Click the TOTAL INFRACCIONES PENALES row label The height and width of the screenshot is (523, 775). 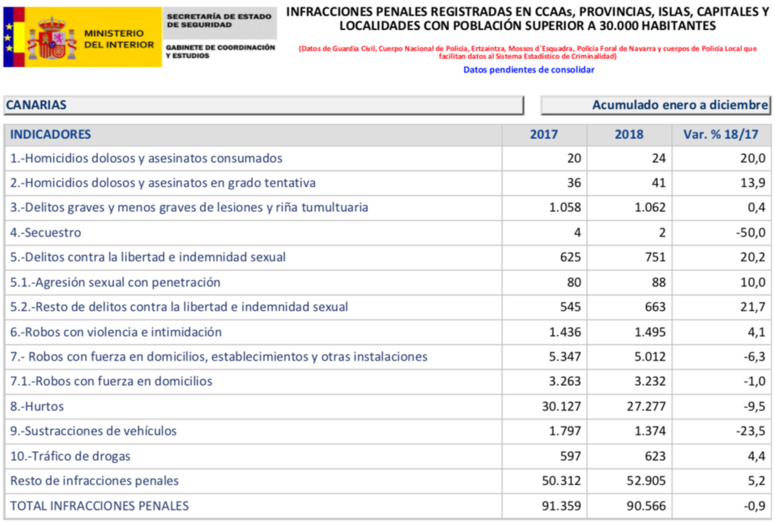tap(99, 506)
